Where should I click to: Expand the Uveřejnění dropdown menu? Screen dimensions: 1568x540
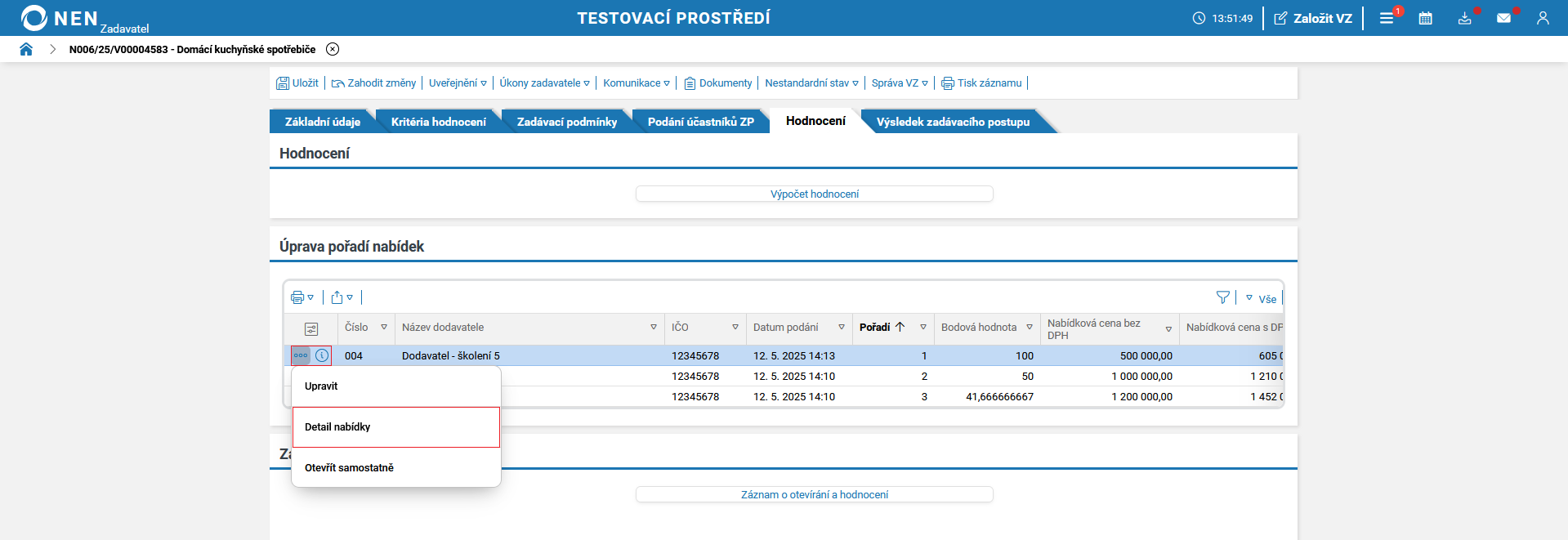click(458, 83)
